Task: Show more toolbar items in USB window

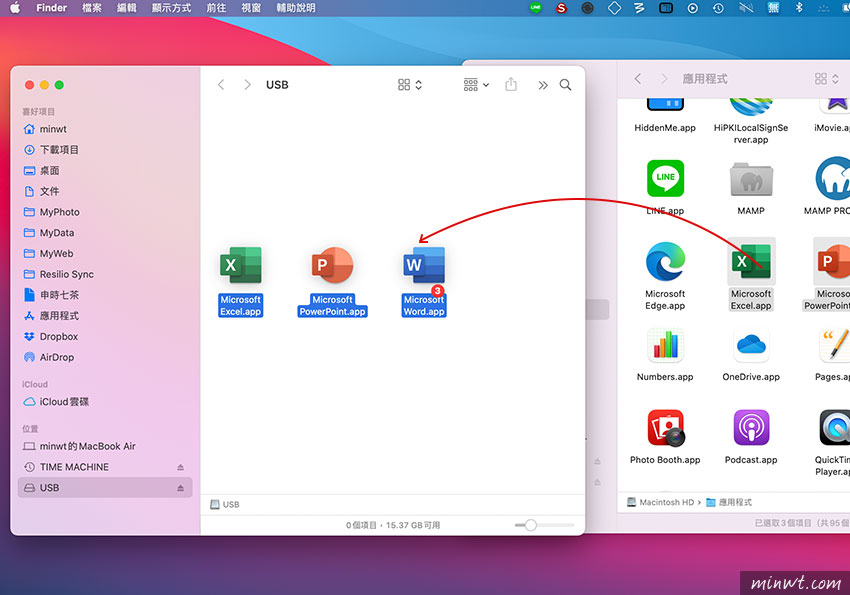Action: [x=543, y=85]
